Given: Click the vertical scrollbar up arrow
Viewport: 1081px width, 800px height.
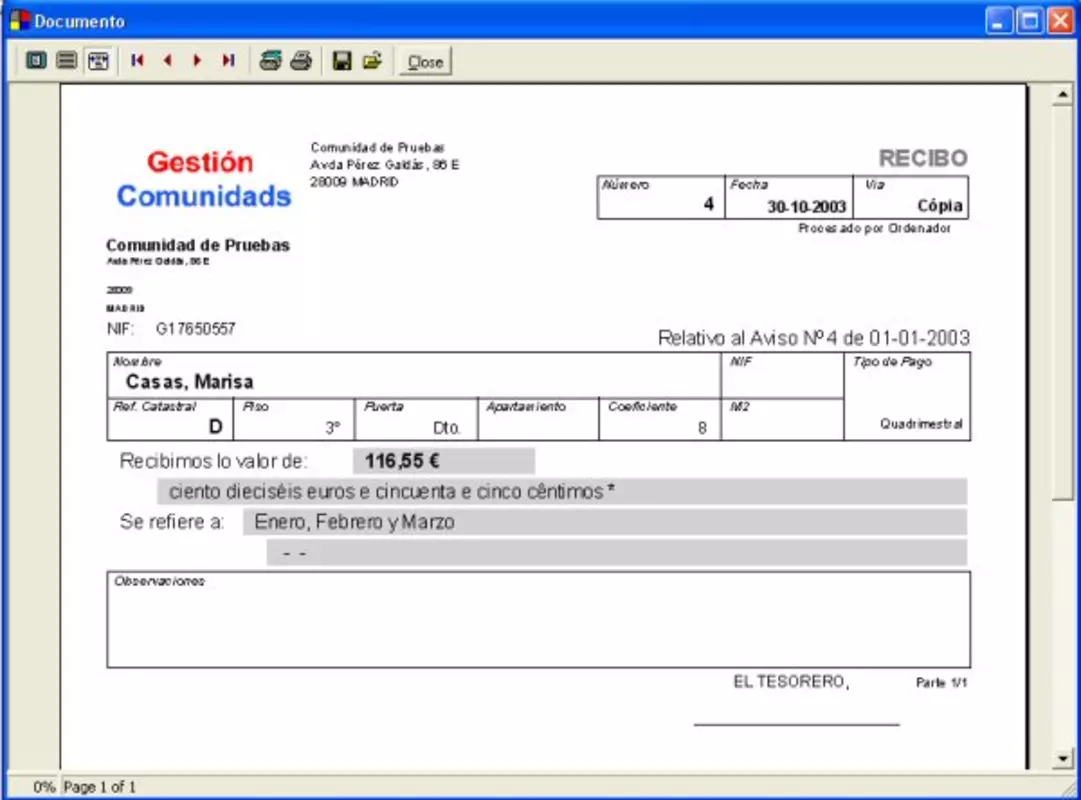Looking at the screenshot, I should pyautogui.click(x=1062, y=94).
